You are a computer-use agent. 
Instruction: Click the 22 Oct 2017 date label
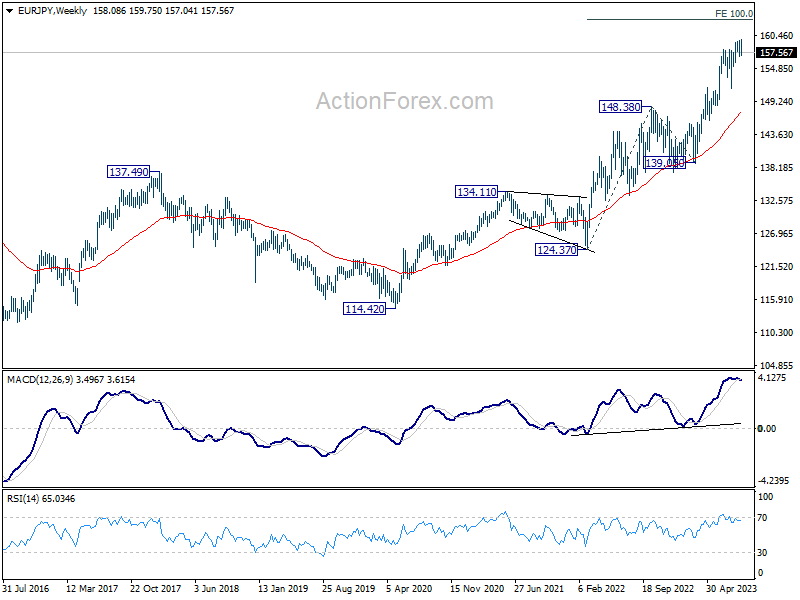pos(156,589)
